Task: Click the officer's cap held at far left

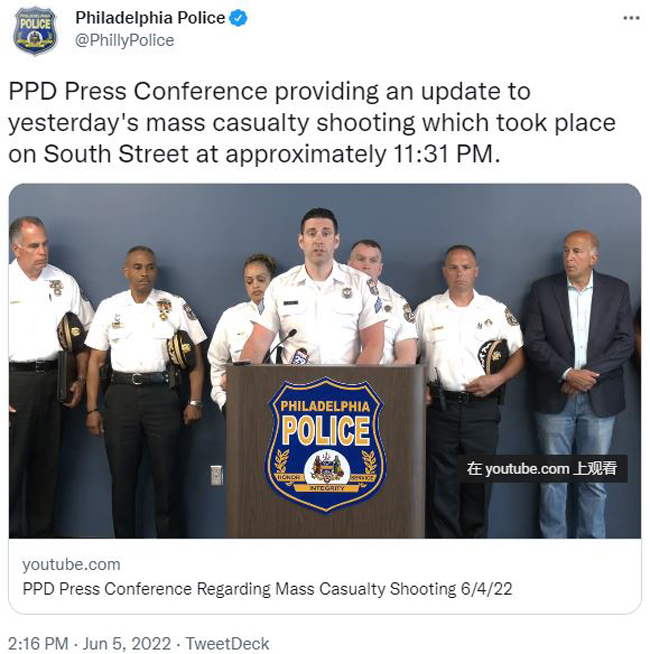Action: pos(71,332)
